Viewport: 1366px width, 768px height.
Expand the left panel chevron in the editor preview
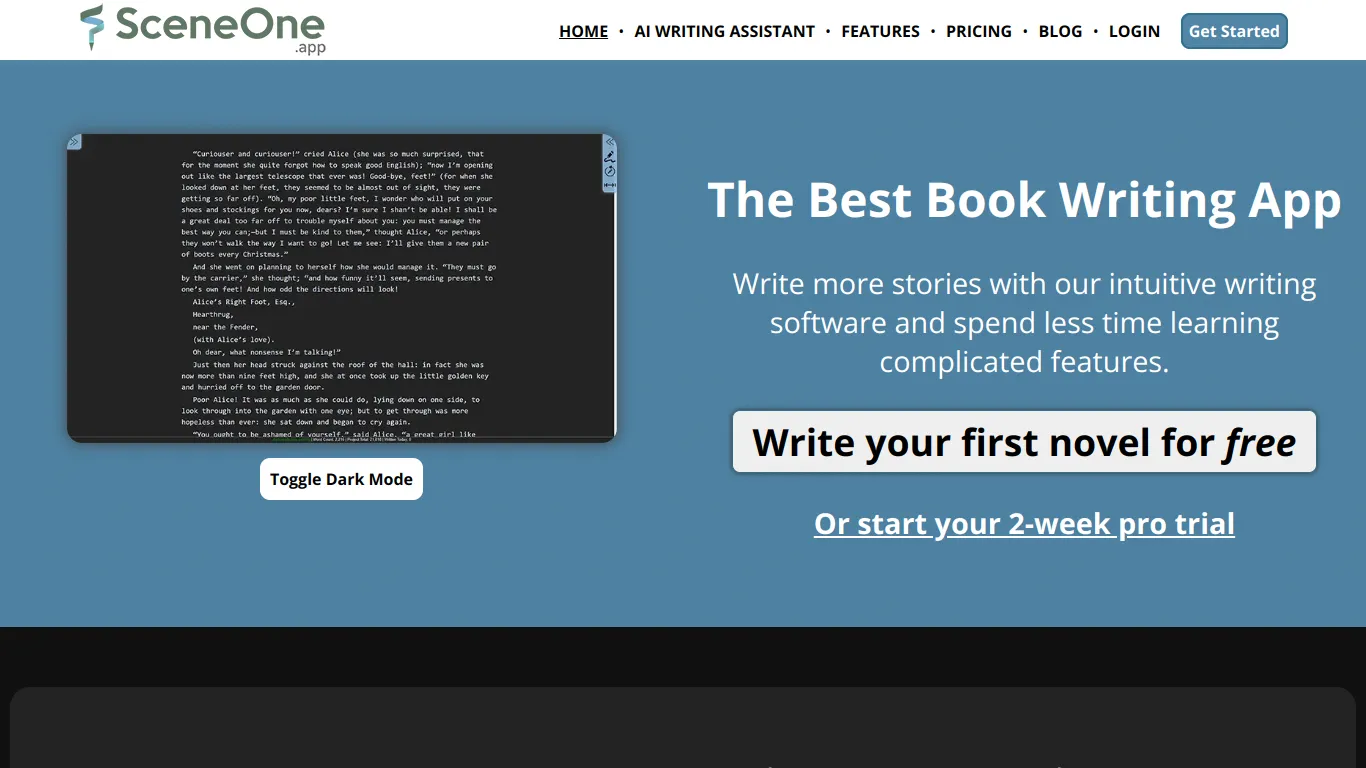74,142
